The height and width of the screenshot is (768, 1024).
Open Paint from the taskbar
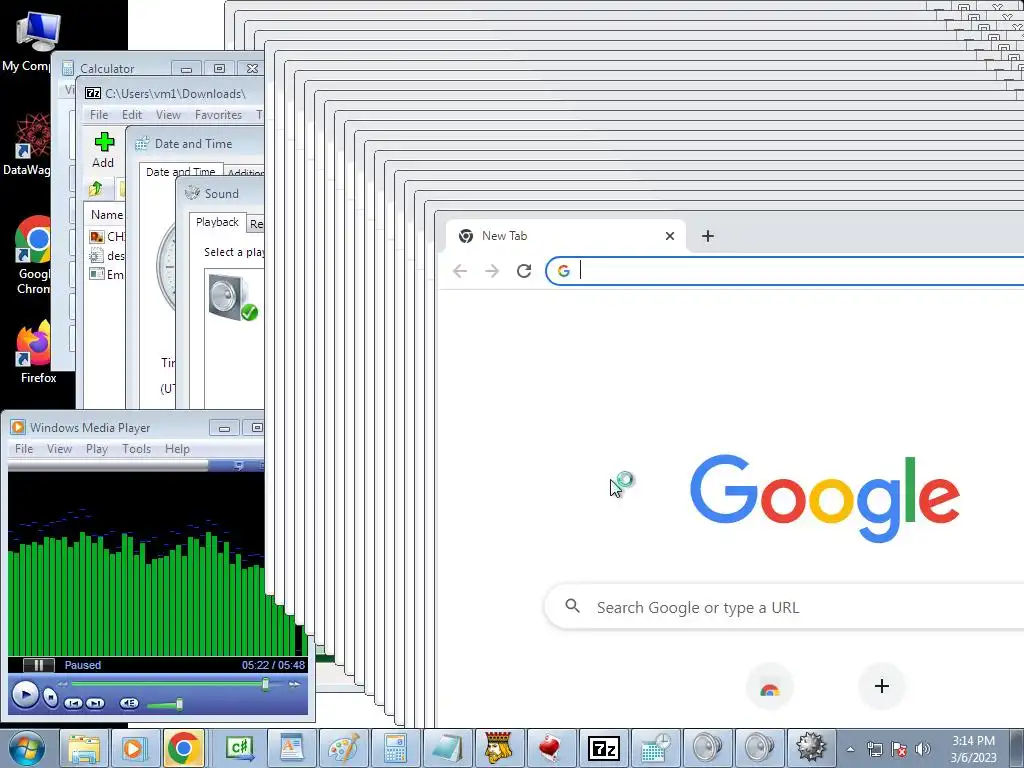point(344,748)
